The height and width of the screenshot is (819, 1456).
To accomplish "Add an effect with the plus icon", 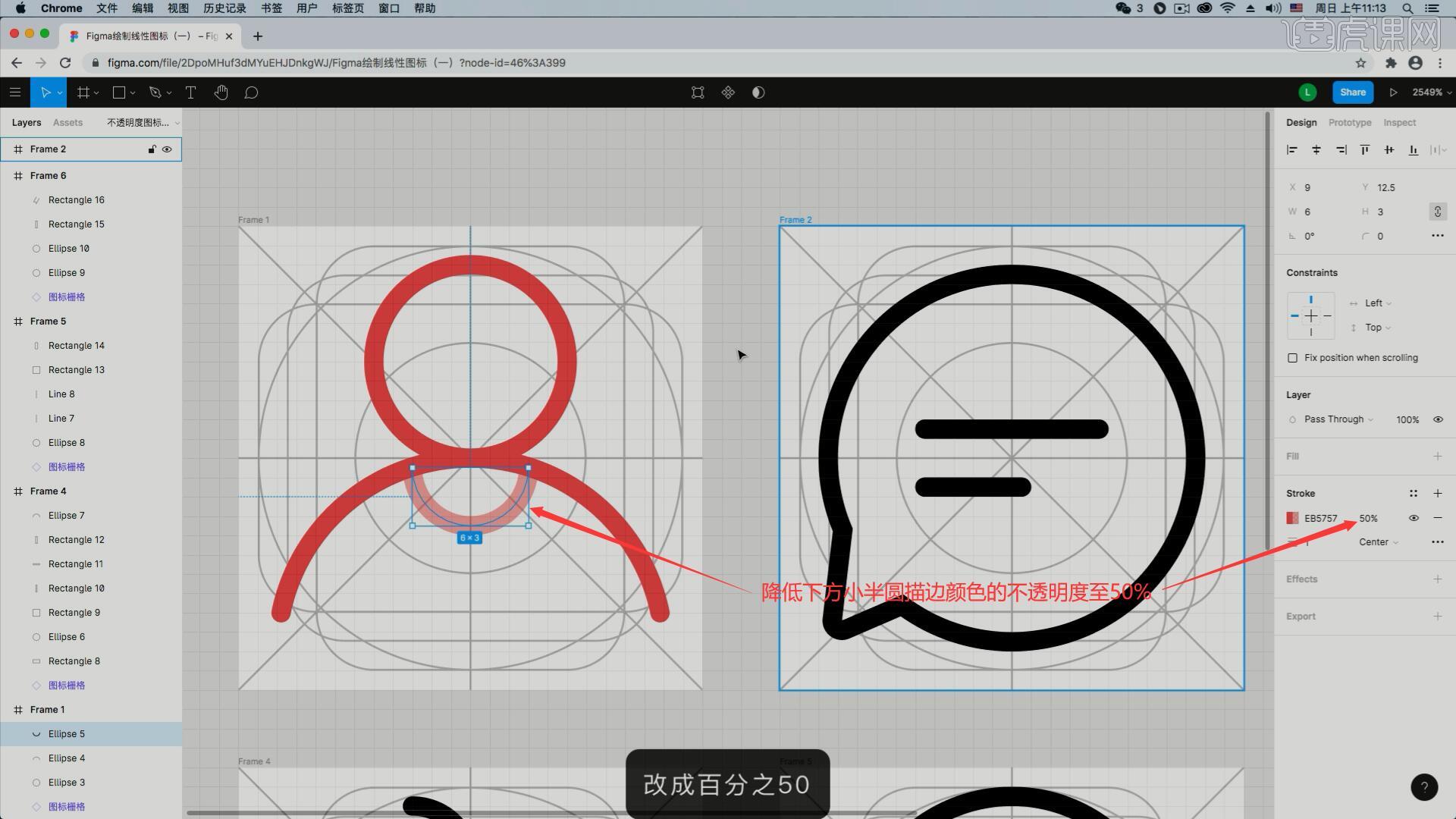I will [1438, 579].
